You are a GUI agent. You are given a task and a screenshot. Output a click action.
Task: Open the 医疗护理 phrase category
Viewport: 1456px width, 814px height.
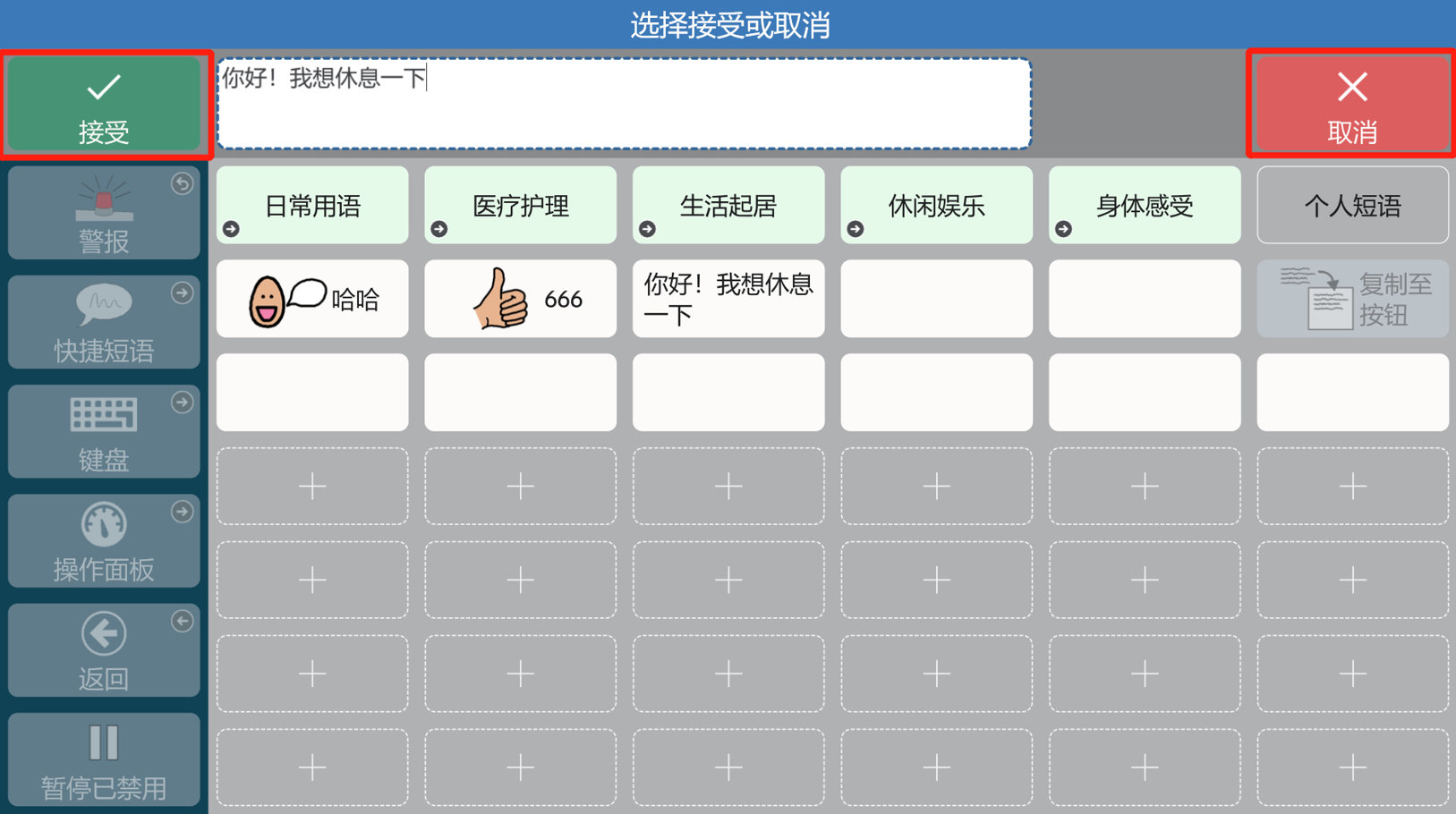[x=520, y=206]
